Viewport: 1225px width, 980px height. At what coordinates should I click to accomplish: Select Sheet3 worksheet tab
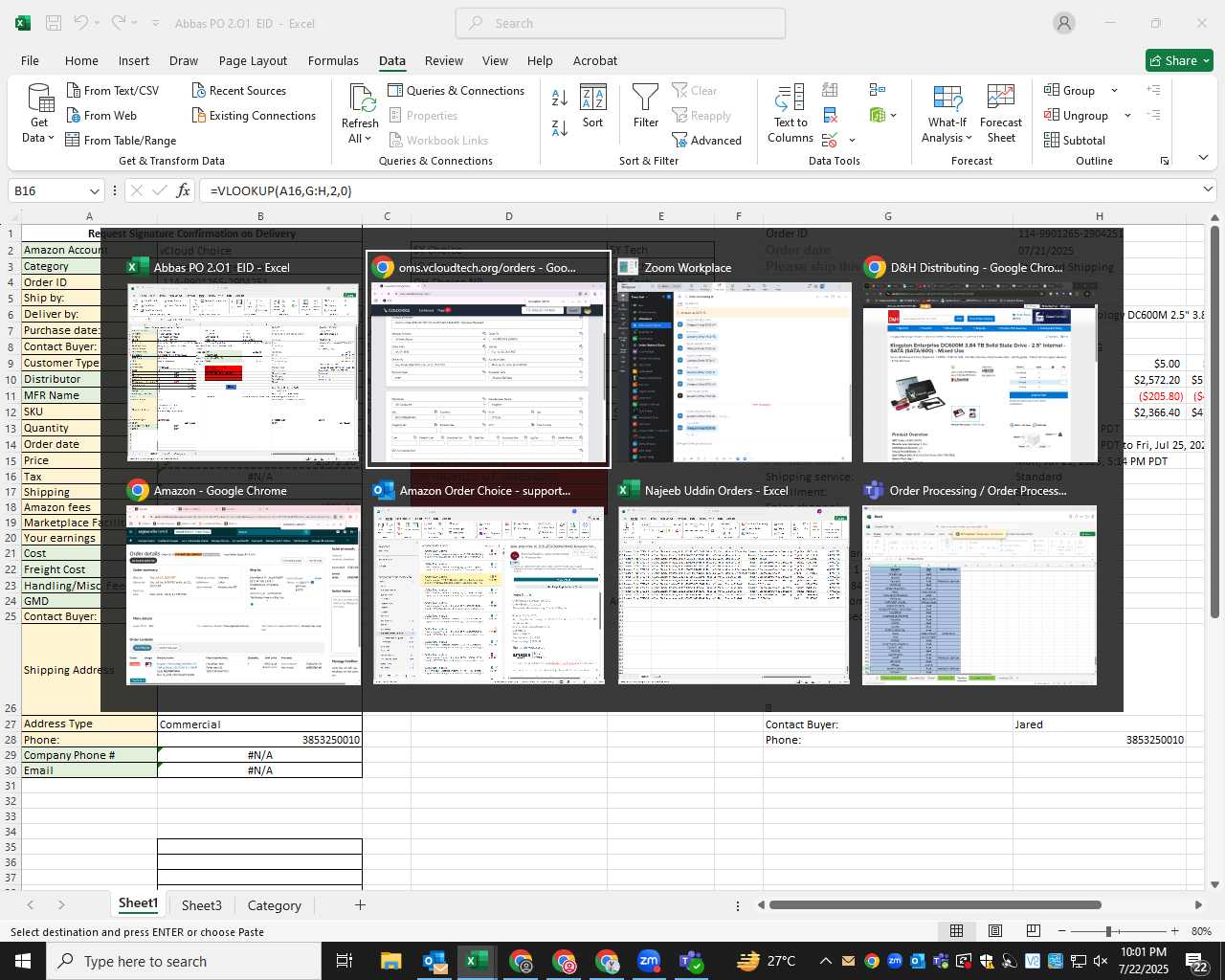point(201,904)
